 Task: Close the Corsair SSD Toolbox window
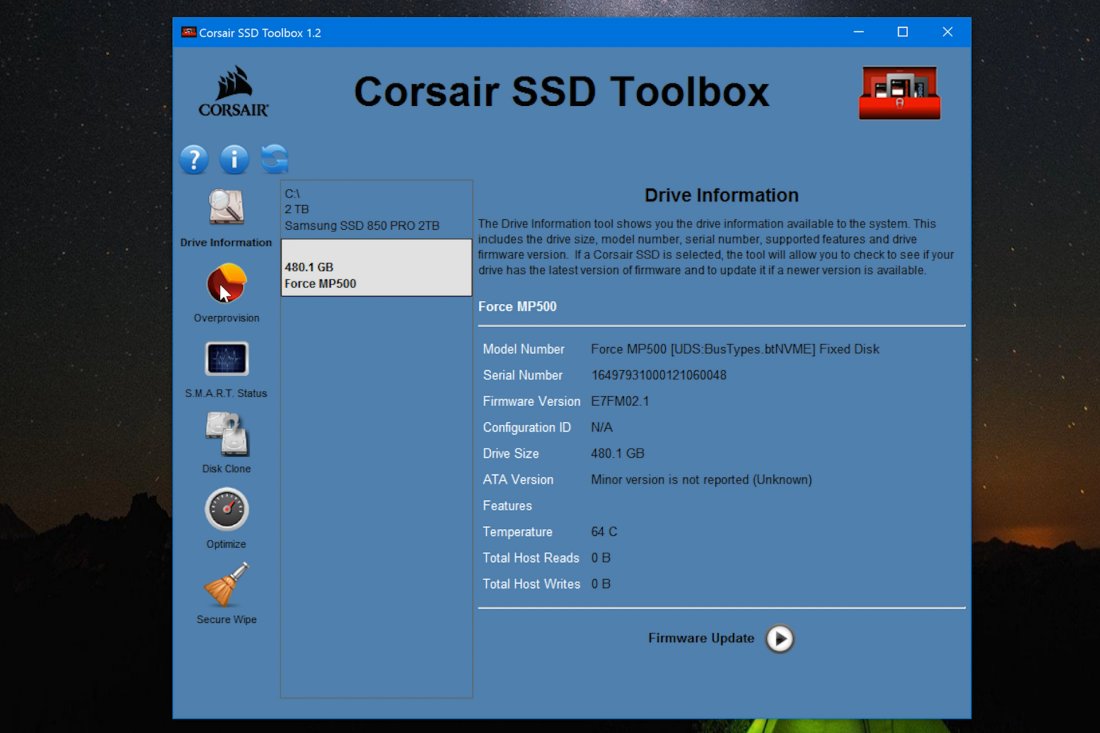[x=948, y=32]
